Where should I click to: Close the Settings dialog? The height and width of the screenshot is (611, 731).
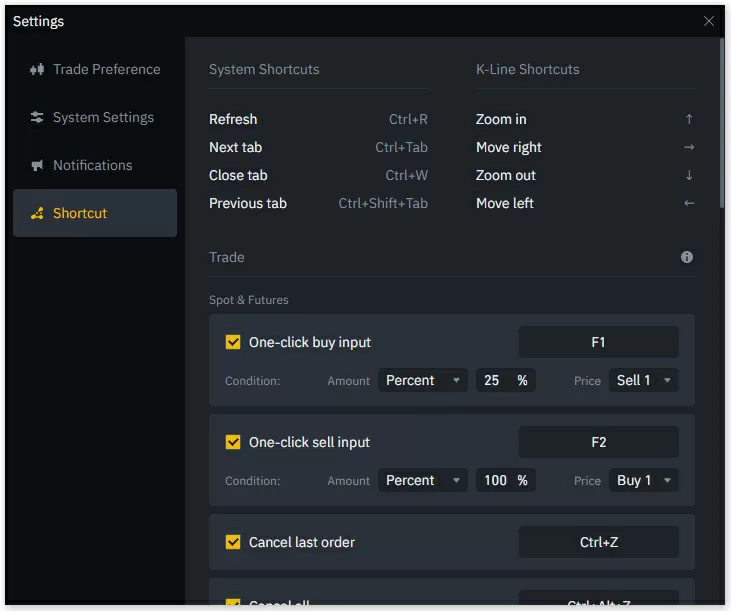[x=709, y=21]
